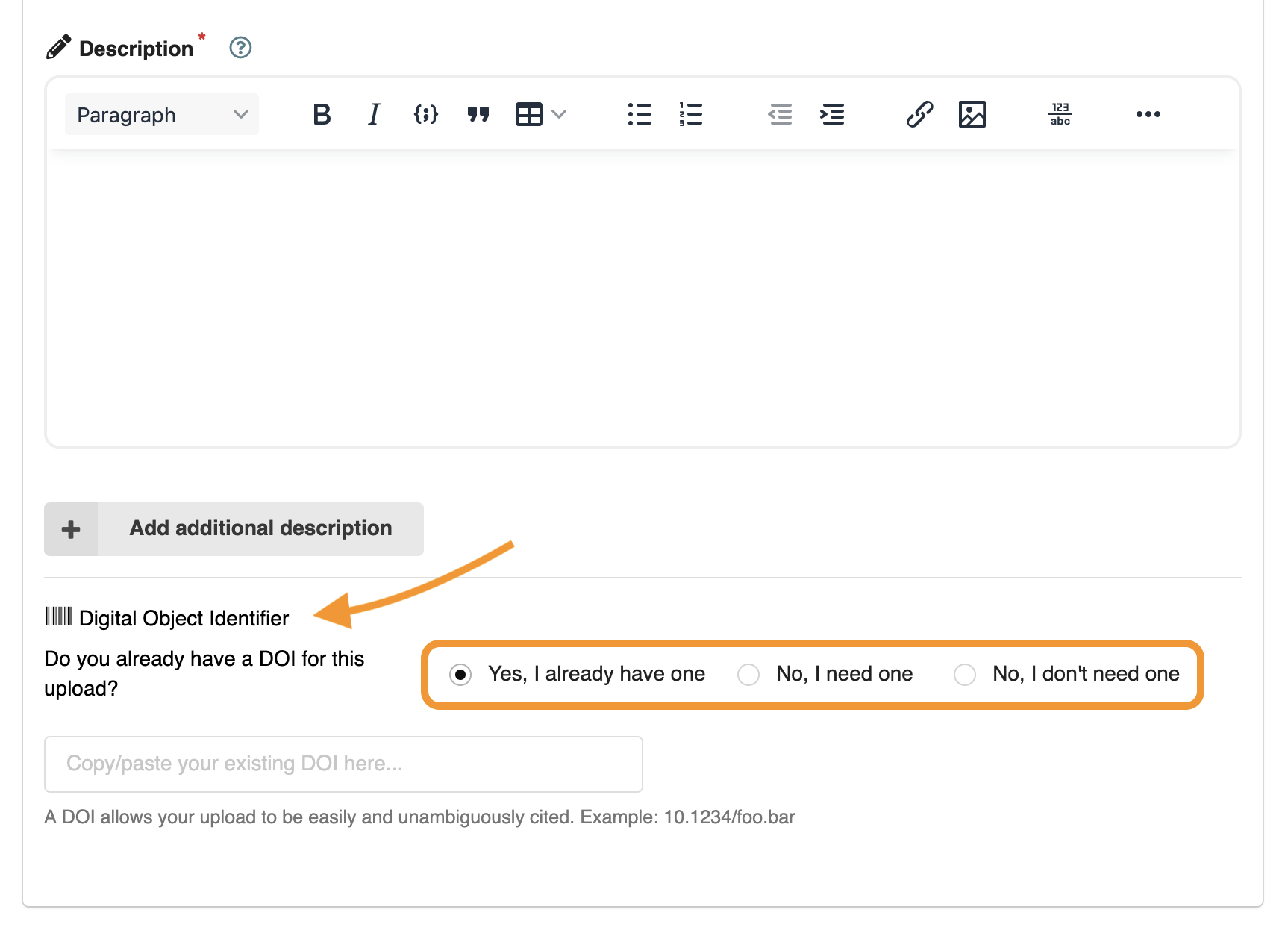Insert a hyperlink
This screenshot has width=1288, height=930.
point(920,115)
